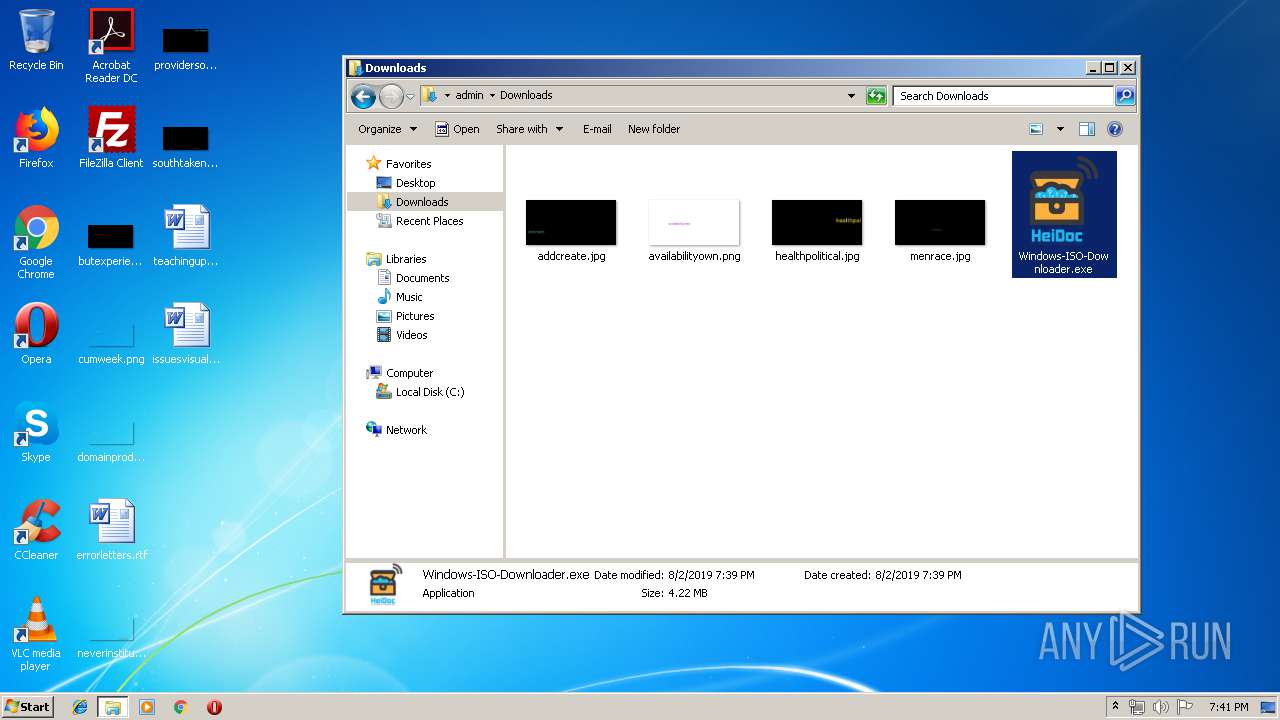The image size is (1280, 720).
Task: Click Downloads in the address breadcrumb
Action: coord(526,96)
